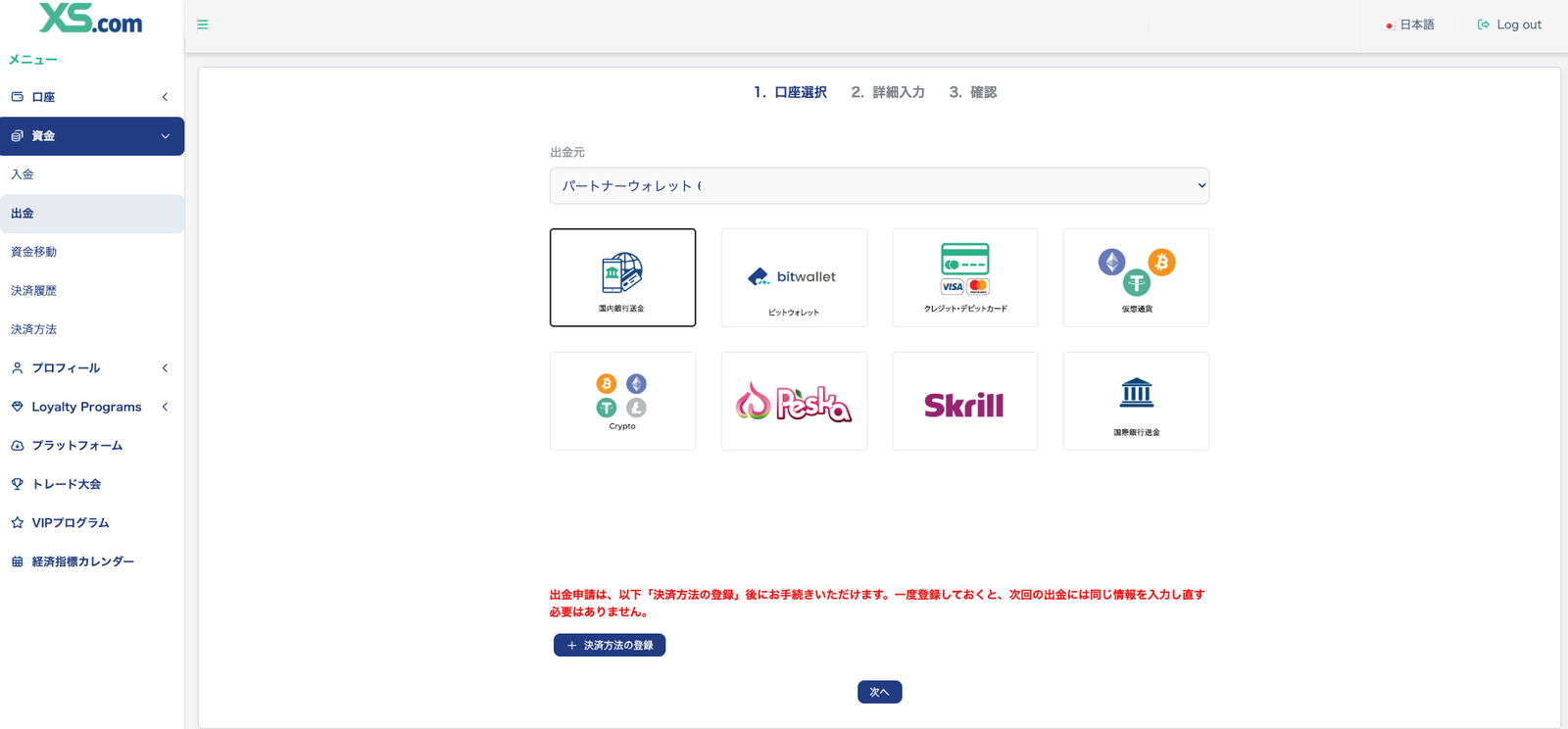The height and width of the screenshot is (729, 1568).
Task: Click the トレード大会 trophy icon
Action: click(x=18, y=484)
